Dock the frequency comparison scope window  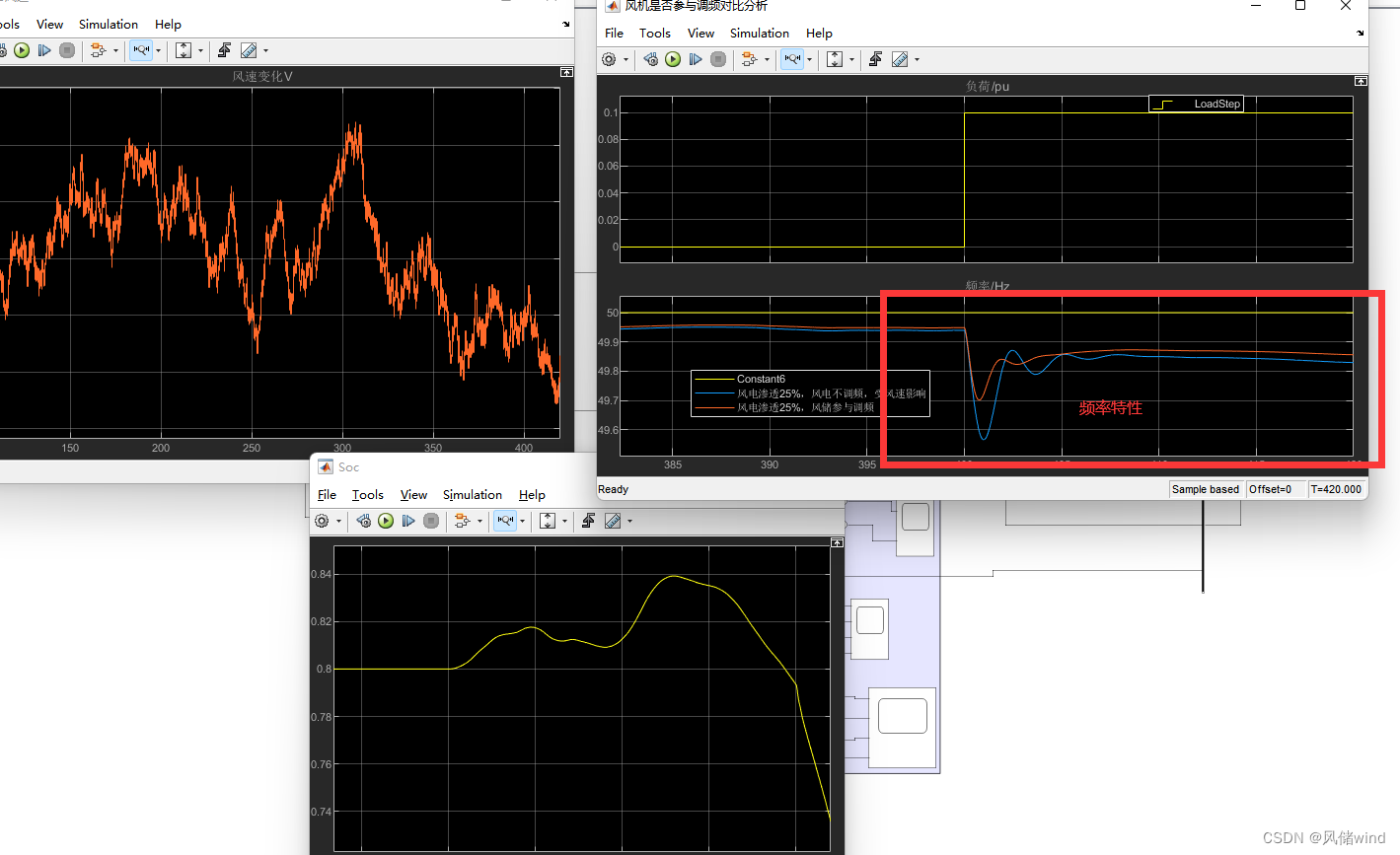(1361, 33)
